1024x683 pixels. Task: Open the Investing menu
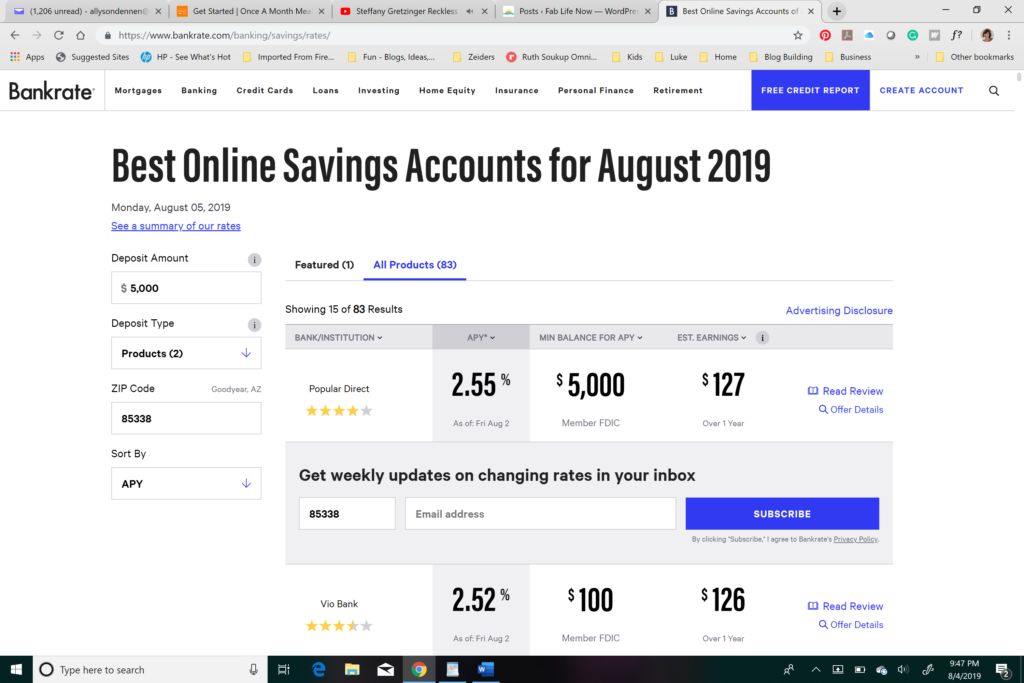[x=379, y=91]
